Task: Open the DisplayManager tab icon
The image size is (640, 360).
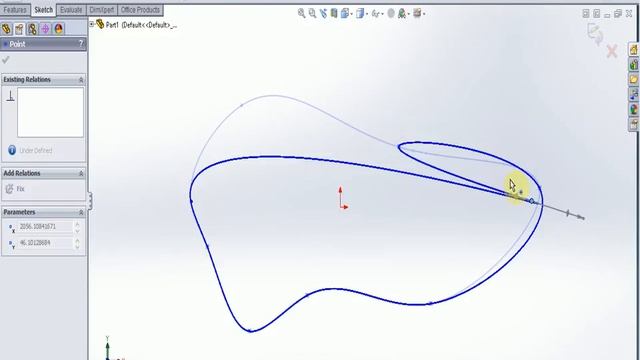Action: pos(58,29)
